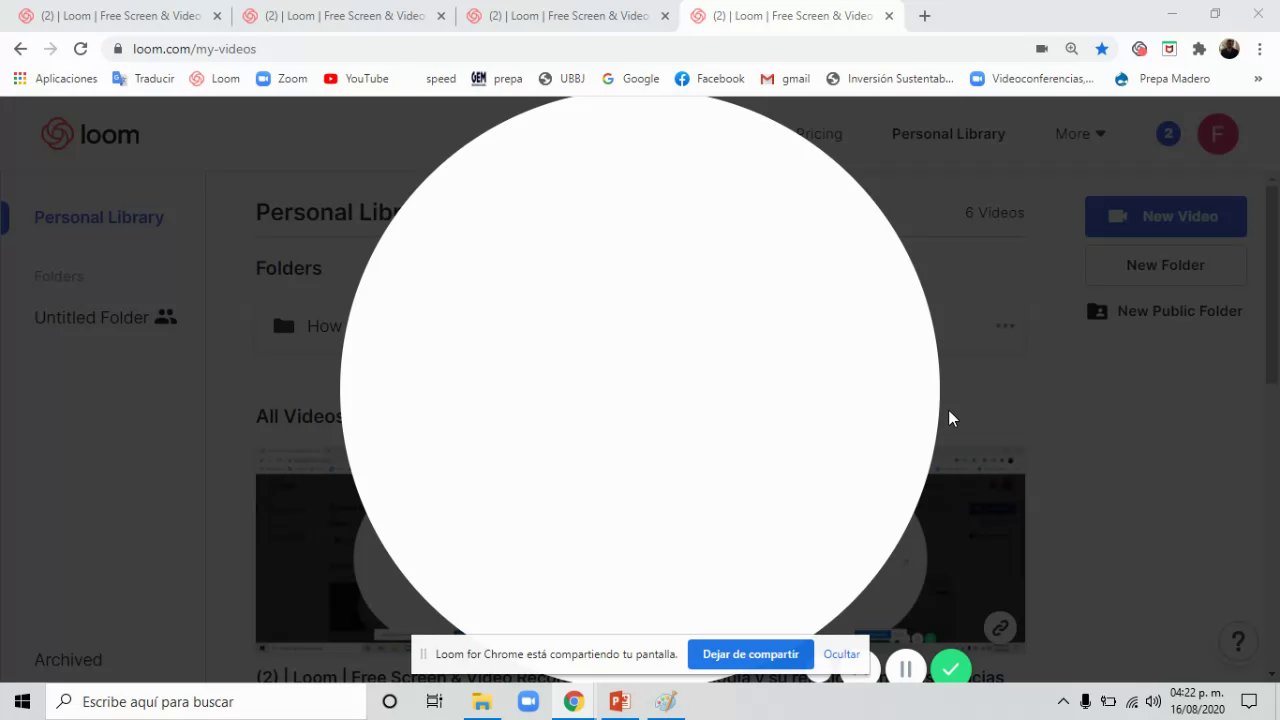Screen dimensions: 1280x720
Task: Open the Prepa Madero bookmark
Action: [1162, 79]
